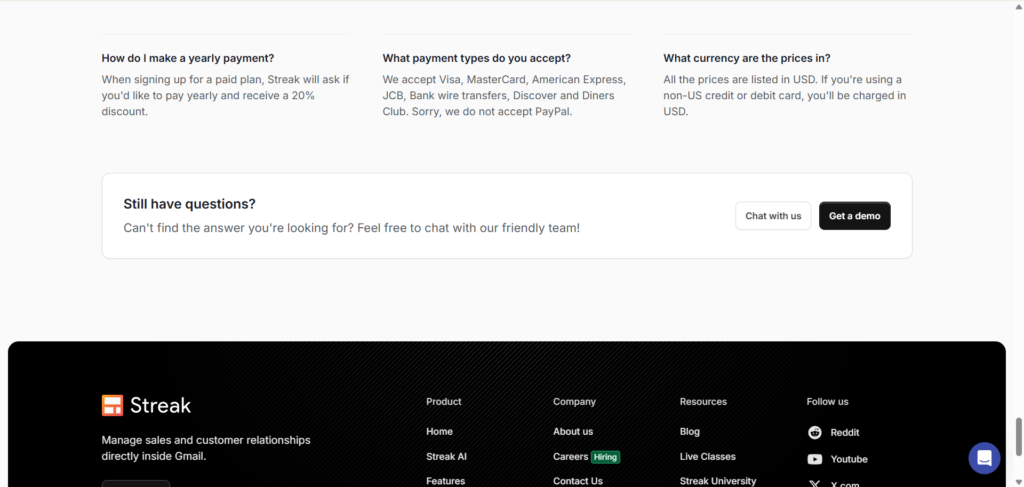The width and height of the screenshot is (1024, 487).
Task: Open the Streak AI footer link
Action: [x=447, y=456]
